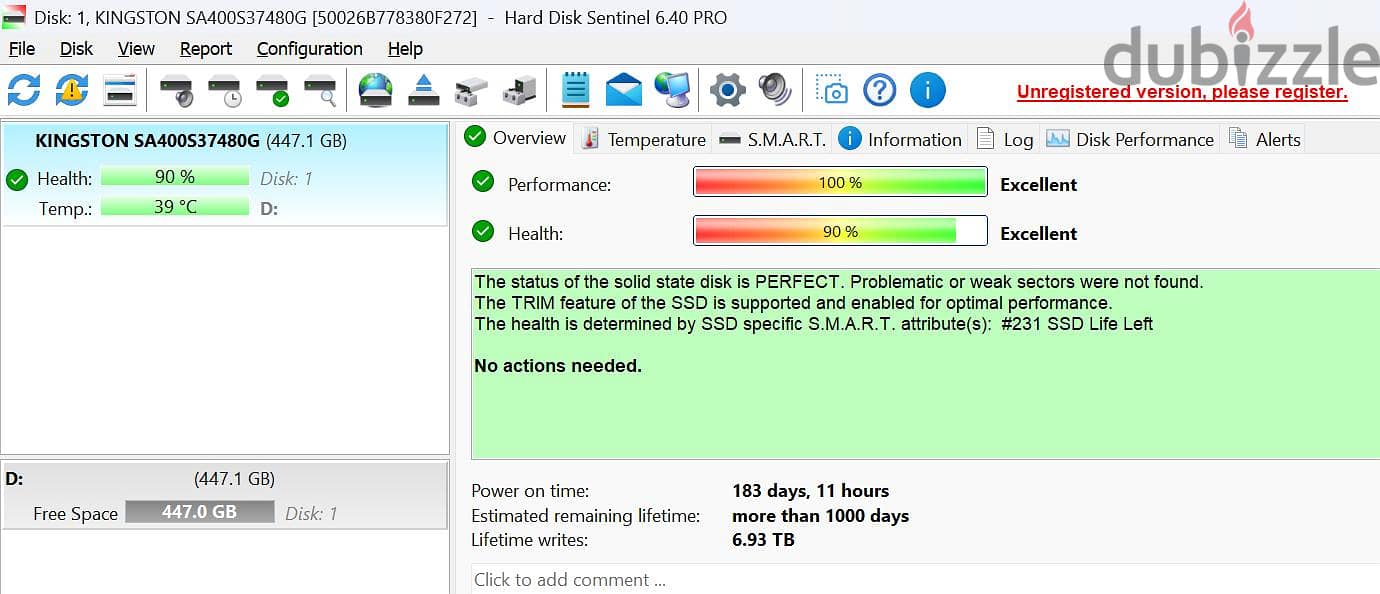Click the '183 days, 11 hours' power on value
The width and height of the screenshot is (1380, 594).
click(x=810, y=491)
